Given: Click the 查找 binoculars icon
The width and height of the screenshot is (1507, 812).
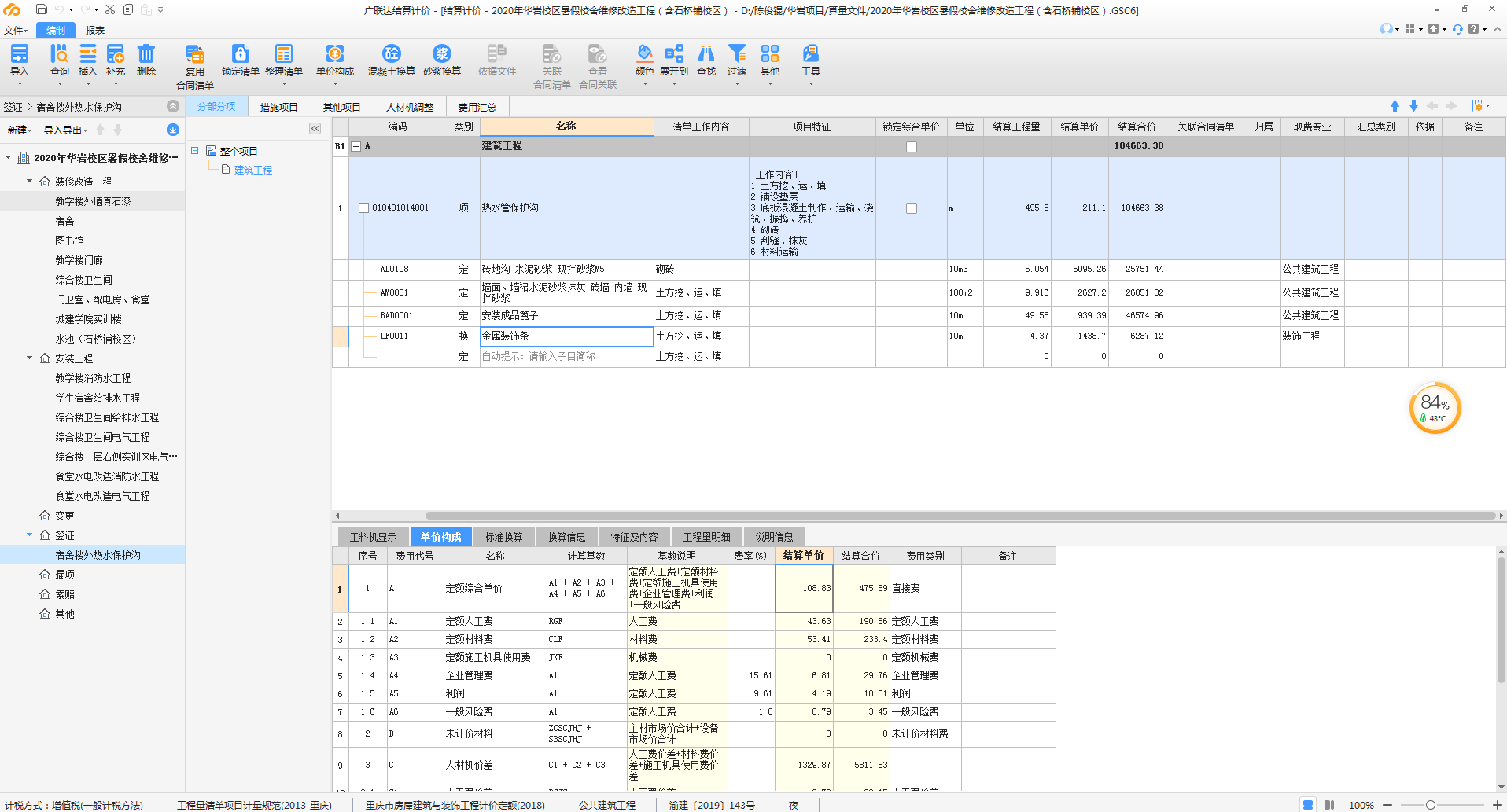Looking at the screenshot, I should (x=706, y=53).
